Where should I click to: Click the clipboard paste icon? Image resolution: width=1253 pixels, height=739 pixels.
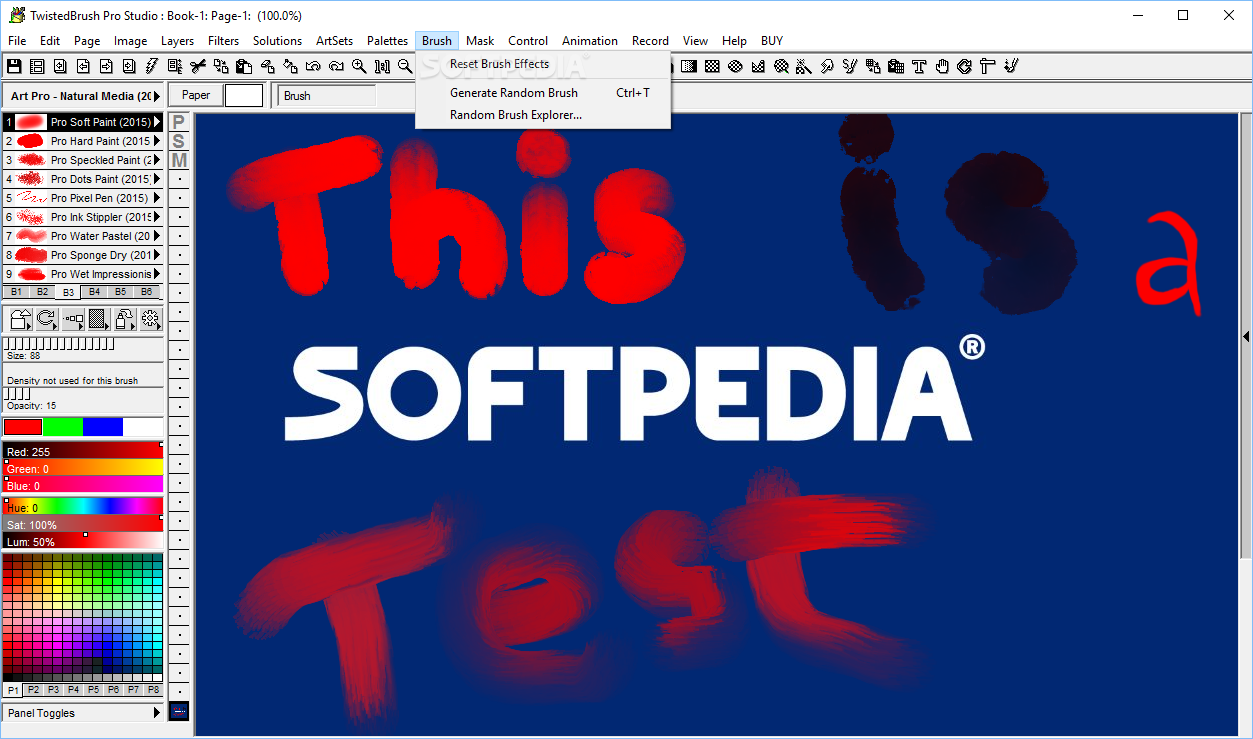pyautogui.click(x=244, y=66)
